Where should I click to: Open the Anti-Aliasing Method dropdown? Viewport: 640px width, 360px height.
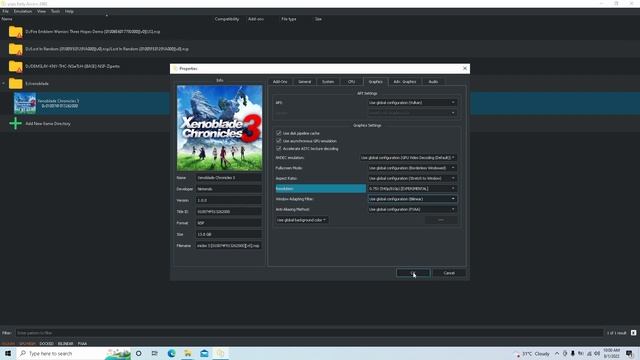tap(412, 209)
